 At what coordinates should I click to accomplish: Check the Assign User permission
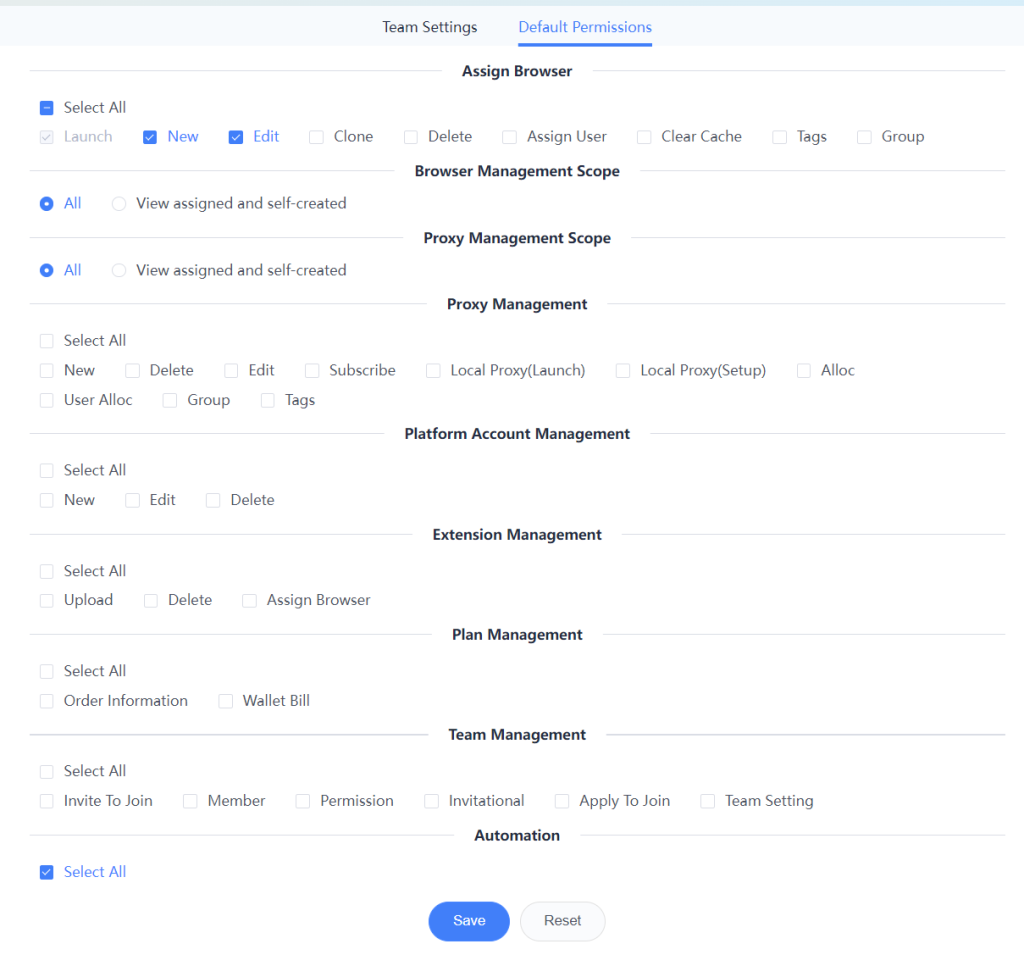tap(510, 137)
